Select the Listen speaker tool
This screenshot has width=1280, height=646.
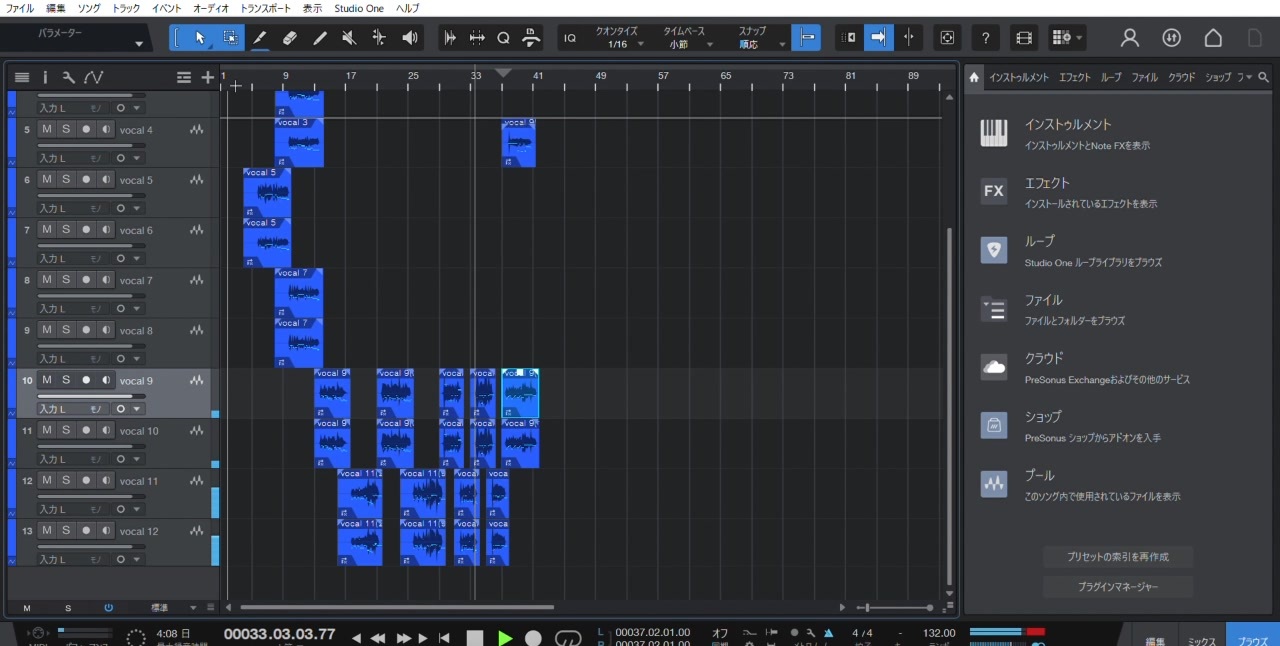coord(410,38)
